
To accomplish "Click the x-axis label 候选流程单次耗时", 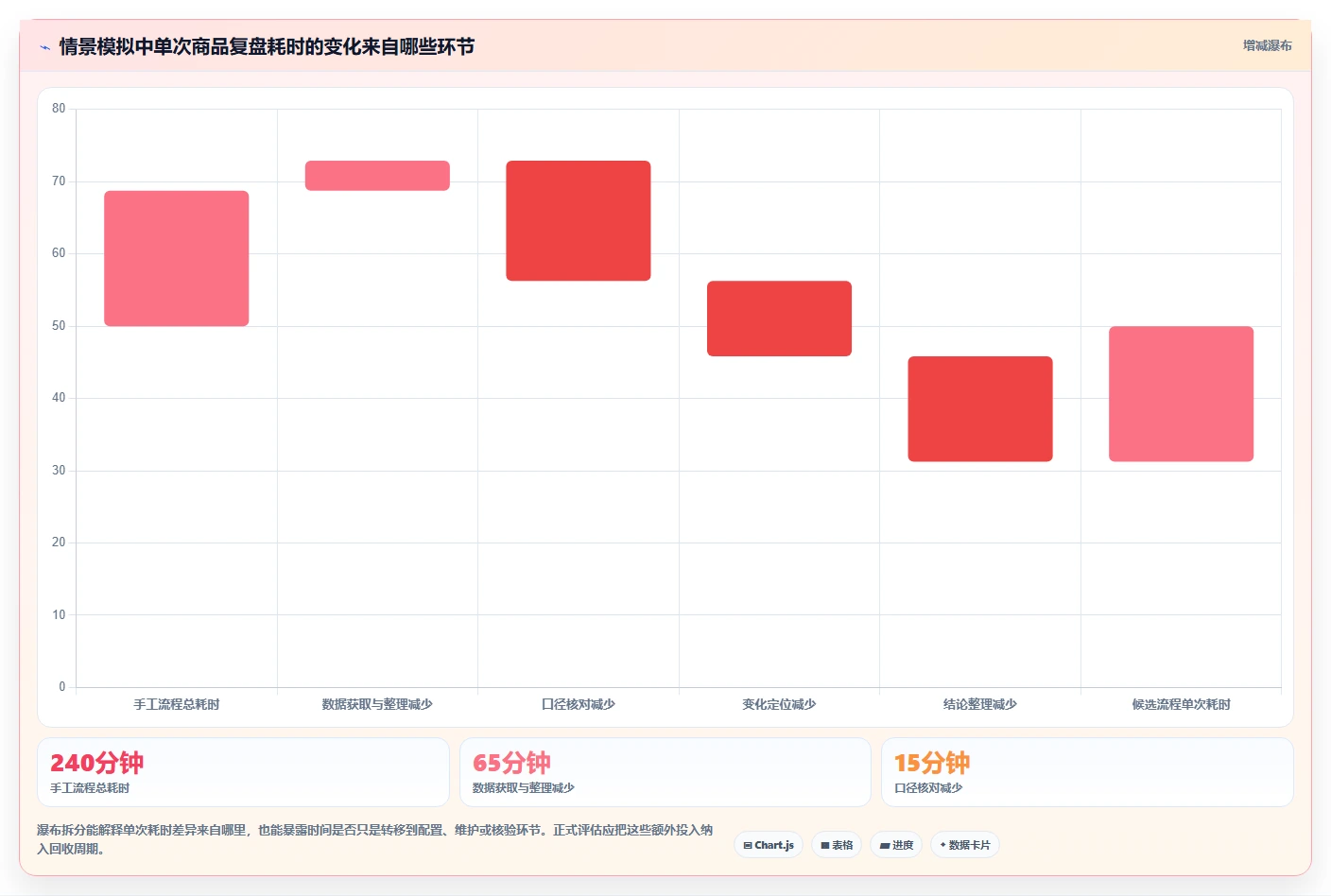I will pos(1182,704).
